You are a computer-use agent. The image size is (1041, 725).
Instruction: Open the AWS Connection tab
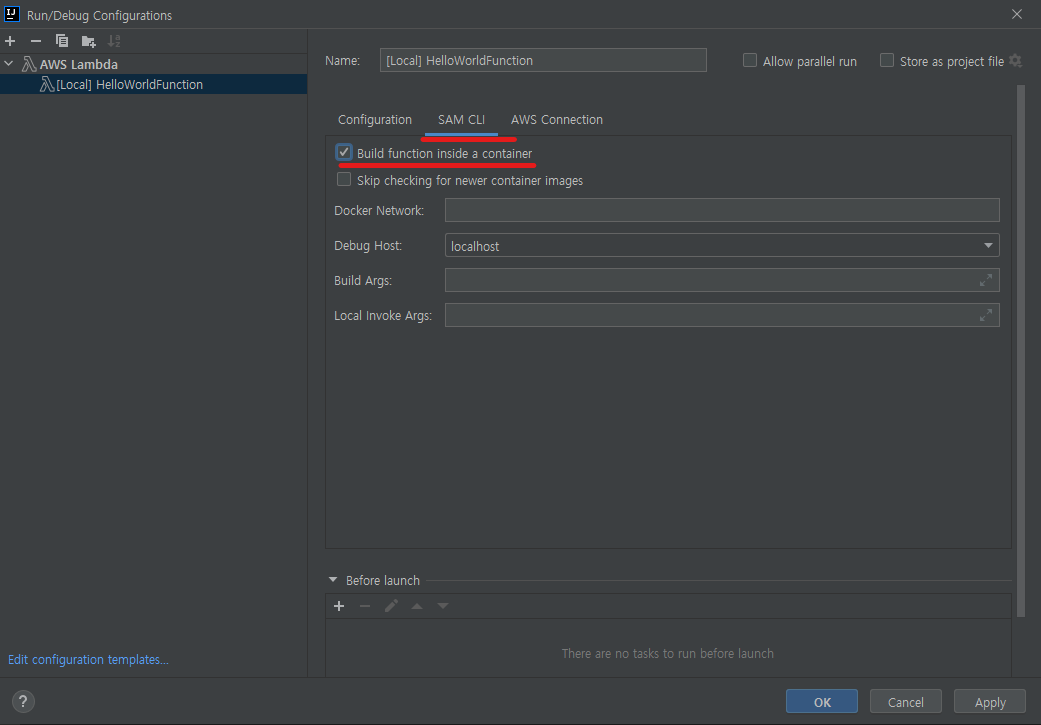(556, 120)
